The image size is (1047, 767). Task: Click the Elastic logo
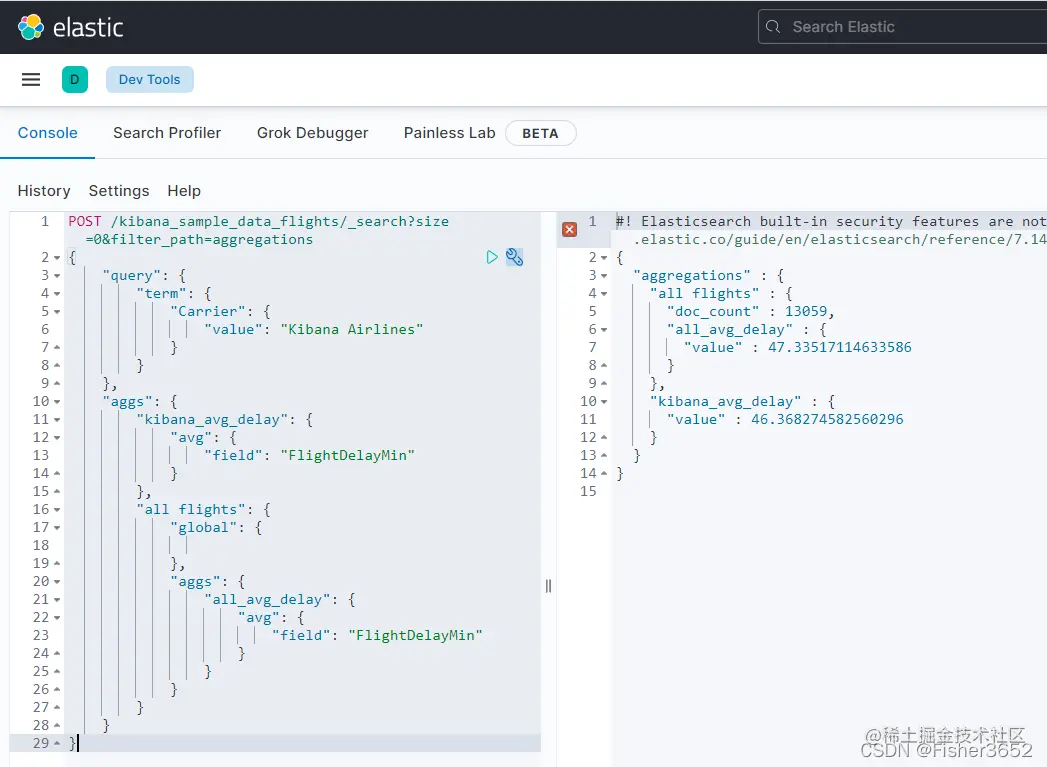70,27
